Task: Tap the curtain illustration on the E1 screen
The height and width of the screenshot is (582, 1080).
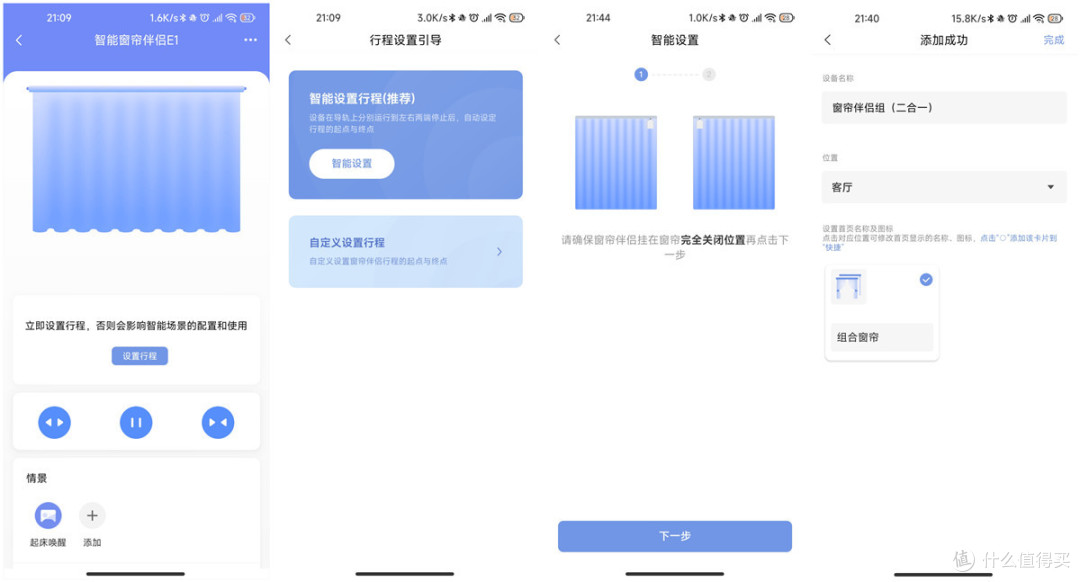Action: click(136, 160)
